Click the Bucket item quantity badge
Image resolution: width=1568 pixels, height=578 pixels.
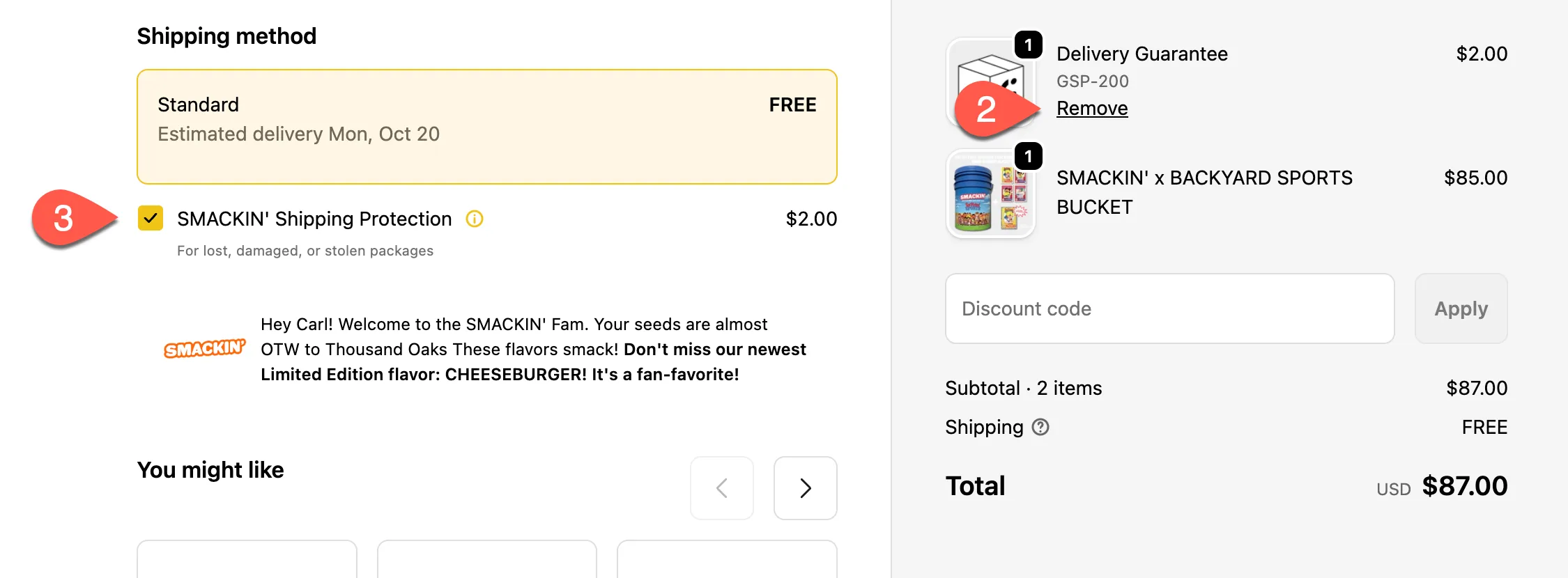coord(1028,157)
